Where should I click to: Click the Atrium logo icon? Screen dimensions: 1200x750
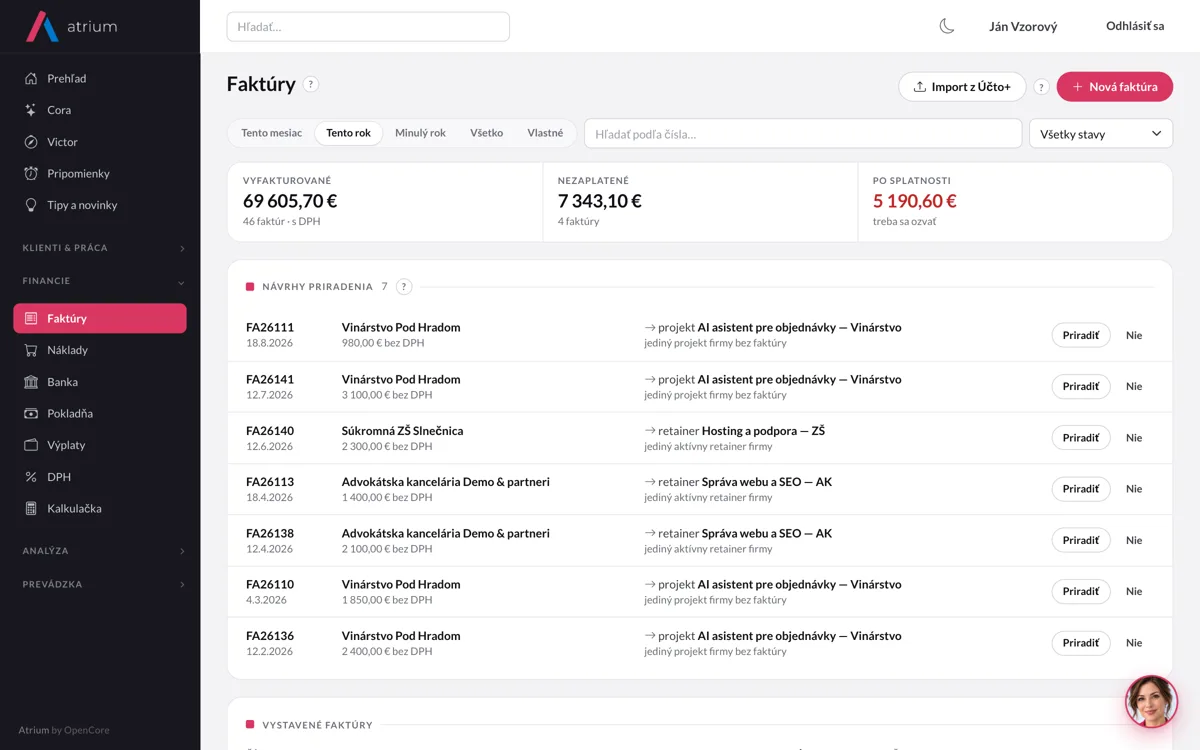click(x=42, y=26)
